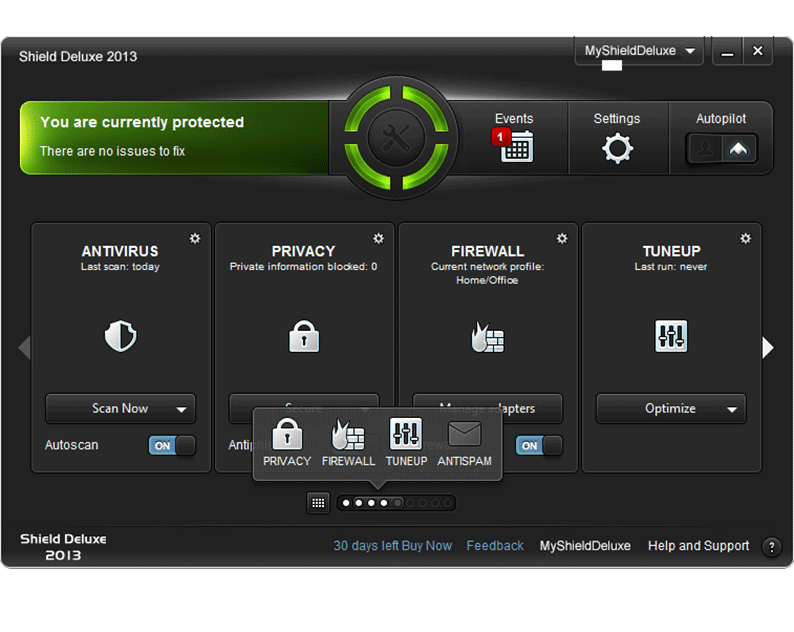Image resolution: width=794 pixels, height=632 pixels.
Task: Open the Feedback link
Action: (x=495, y=545)
